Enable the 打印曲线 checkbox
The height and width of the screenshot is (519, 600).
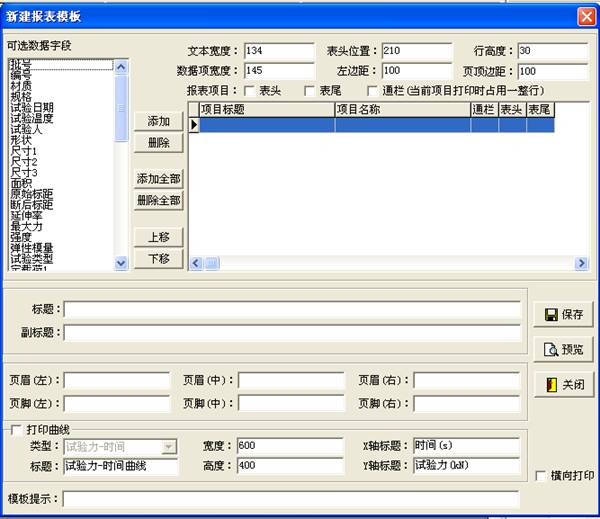[16, 430]
